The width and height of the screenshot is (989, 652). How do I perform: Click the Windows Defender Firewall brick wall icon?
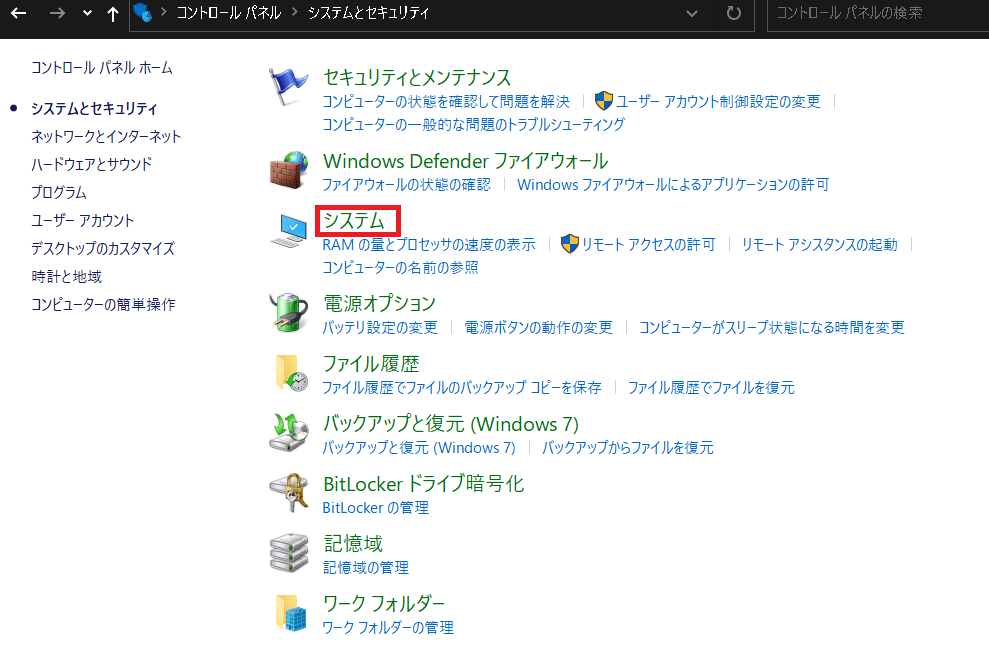[289, 171]
